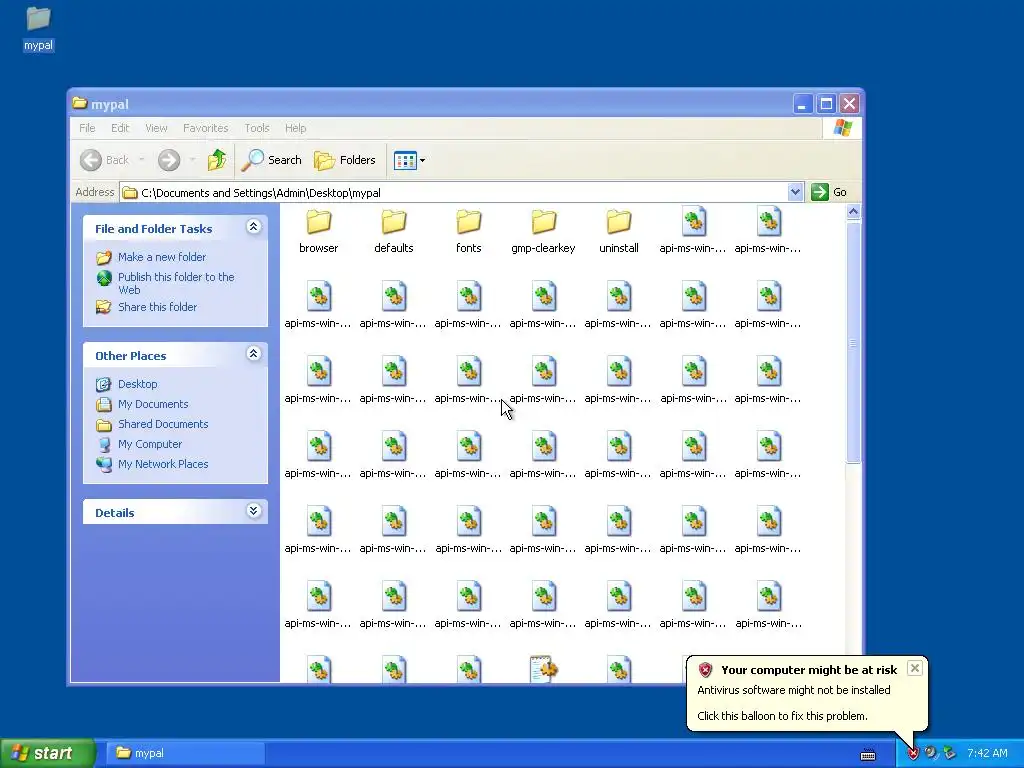Viewport: 1024px width, 768px height.
Task: Click Share this folder
Action: tap(157, 307)
